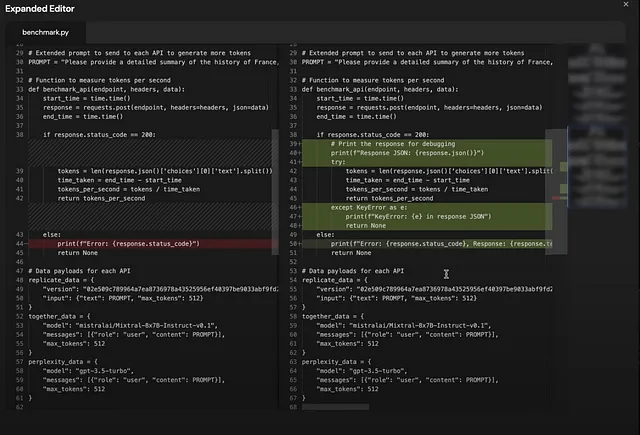Image resolution: width=640 pixels, height=435 pixels.
Task: Select the benchmark.py tab
Action: 45,32
